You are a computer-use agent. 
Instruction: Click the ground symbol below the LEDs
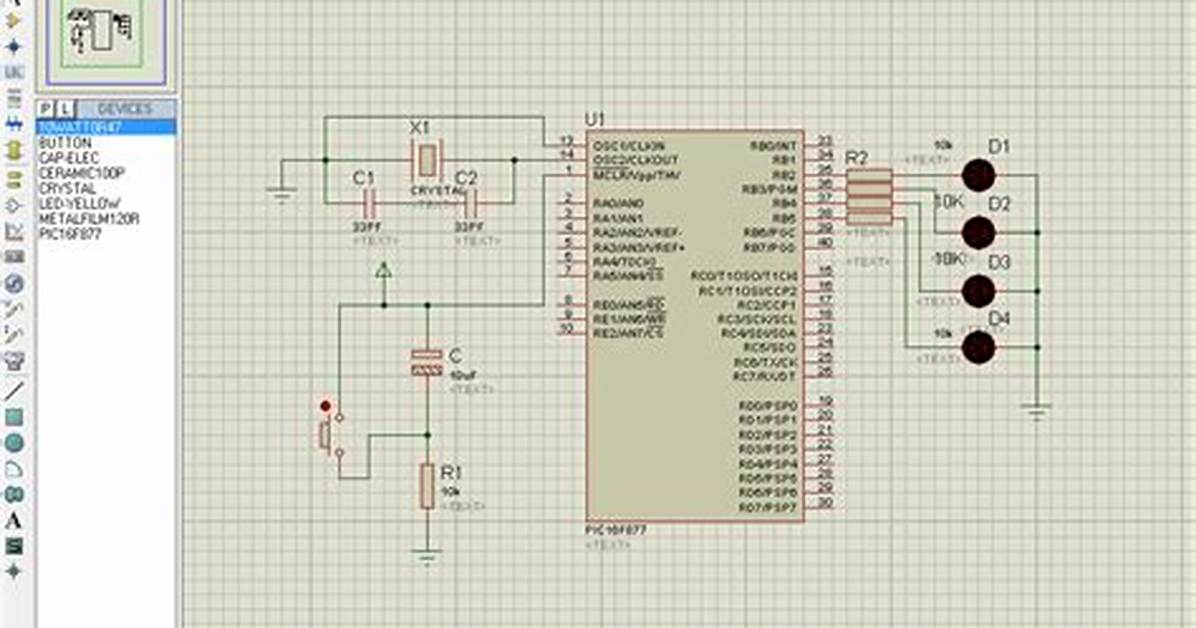(x=1036, y=413)
